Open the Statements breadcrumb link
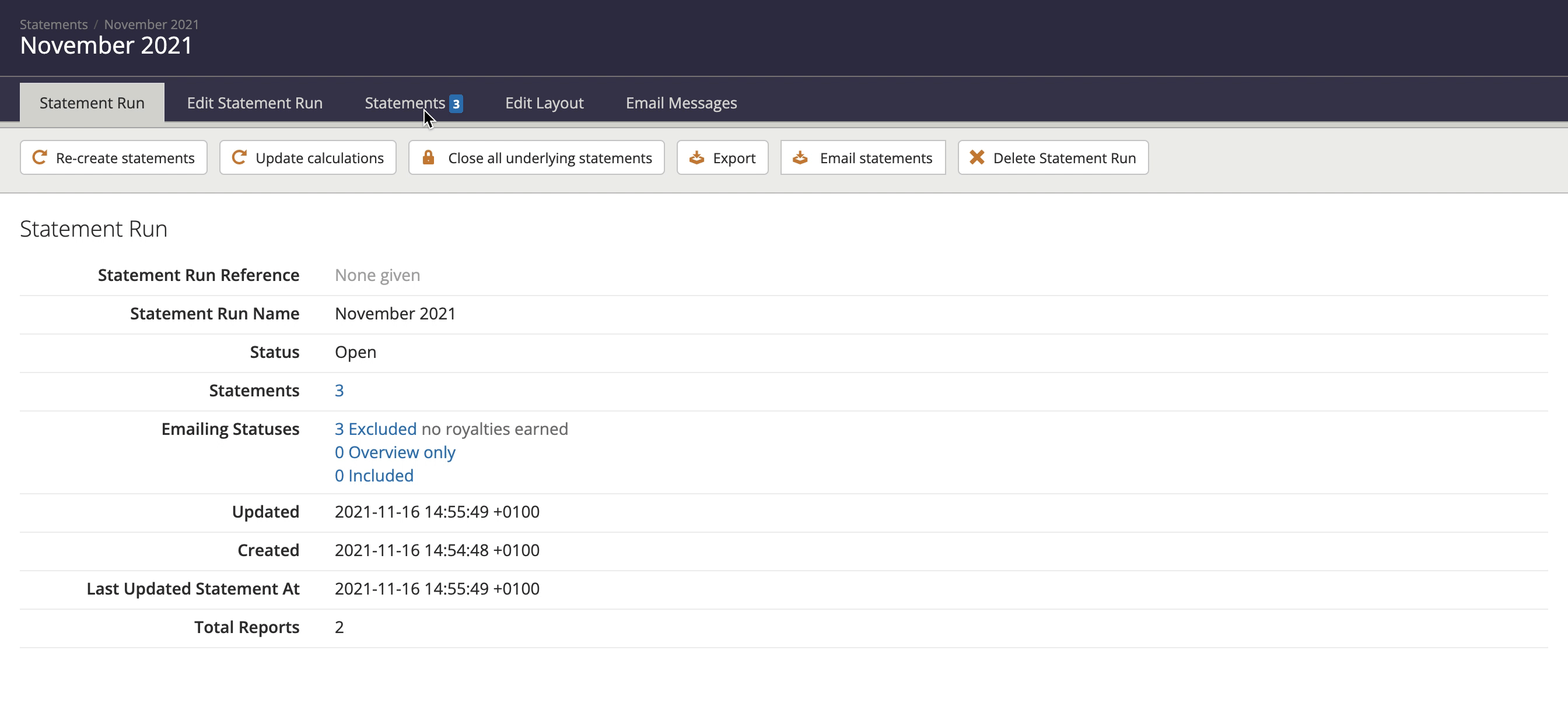Viewport: 1568px width, 724px height. pos(54,24)
